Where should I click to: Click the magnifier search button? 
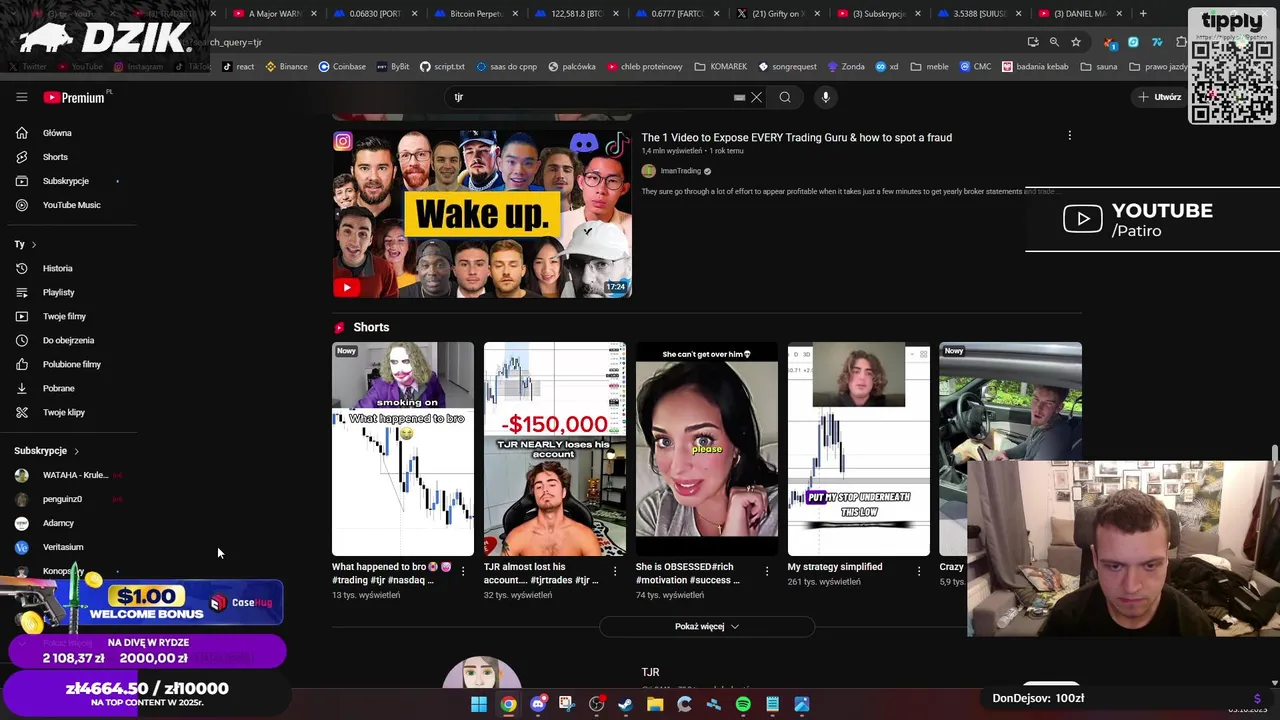(785, 97)
